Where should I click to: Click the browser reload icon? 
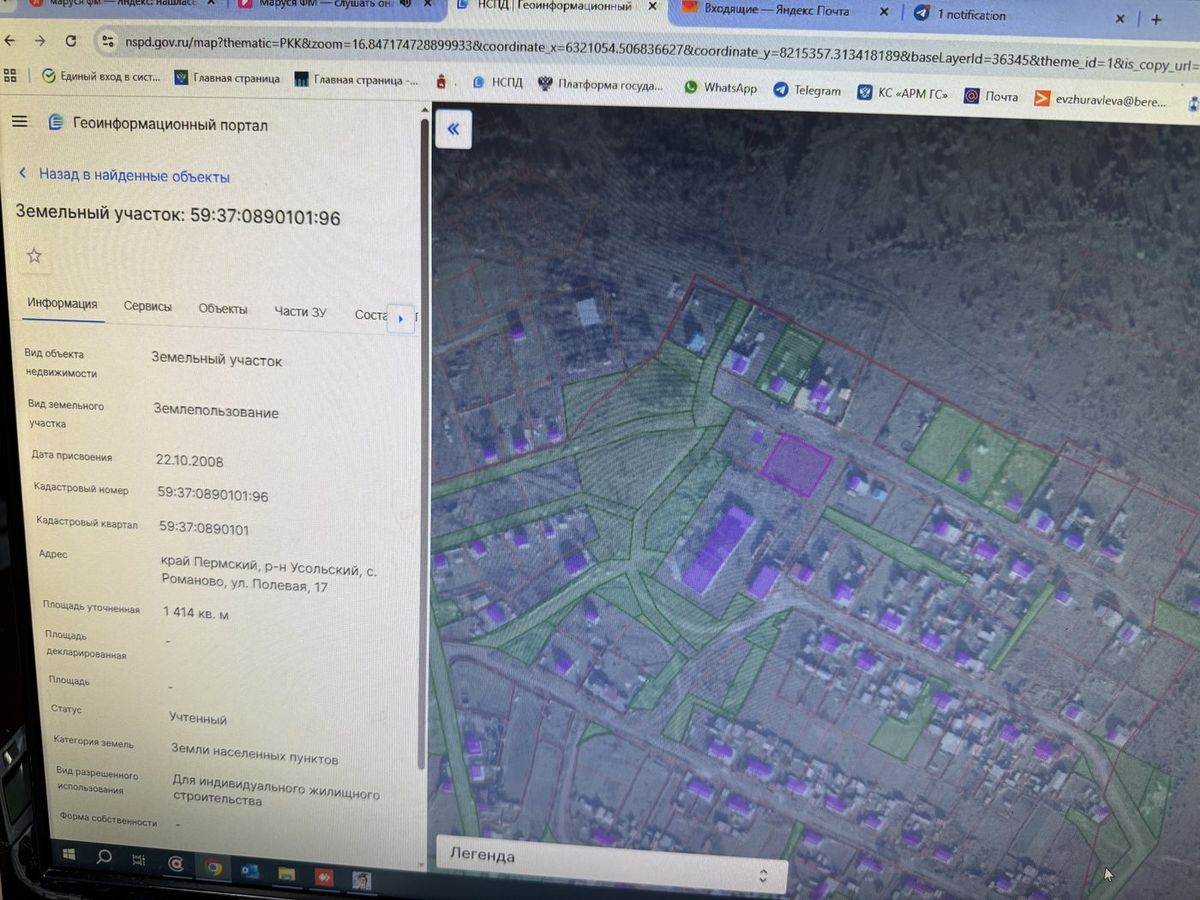(70, 41)
